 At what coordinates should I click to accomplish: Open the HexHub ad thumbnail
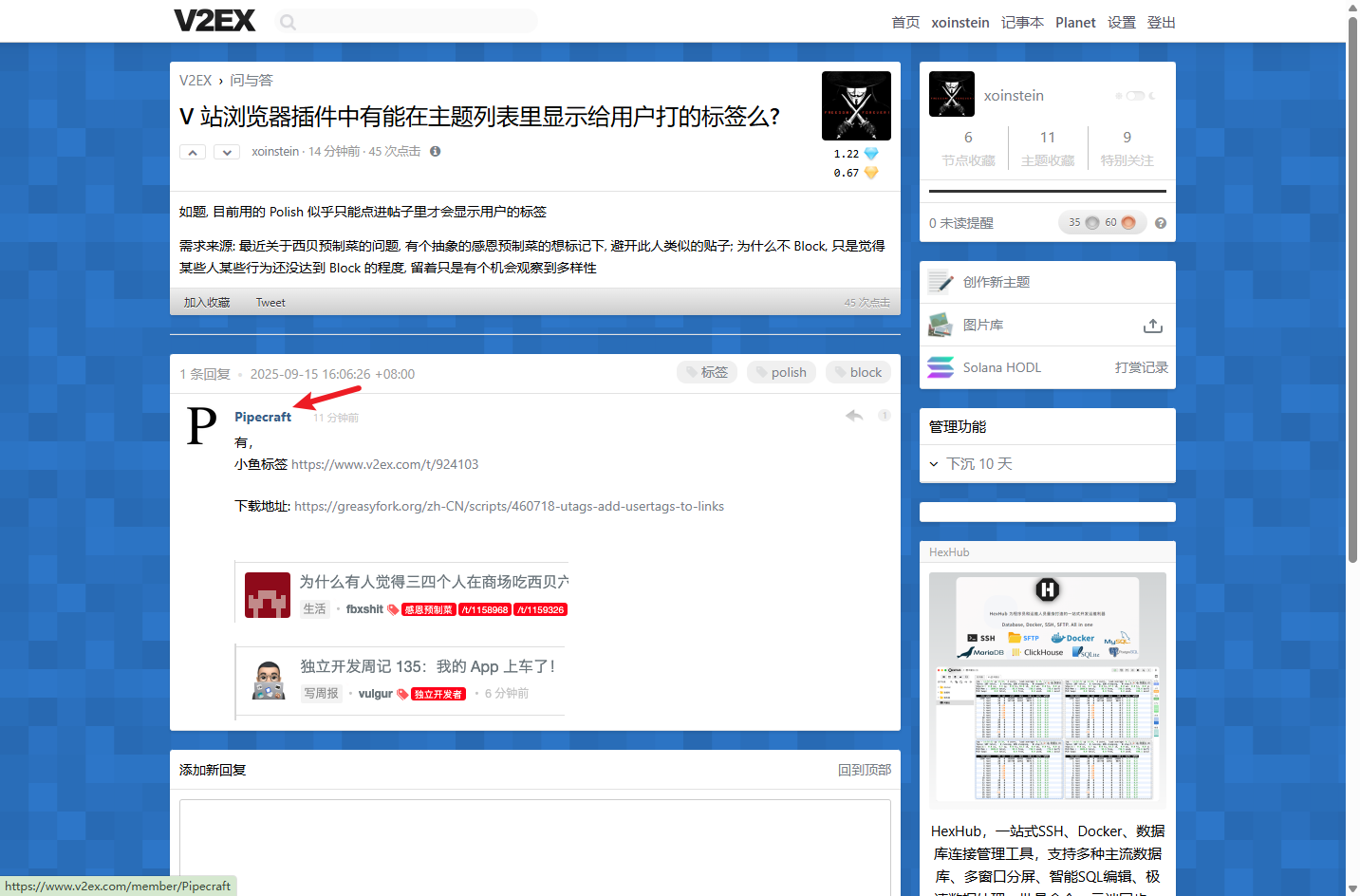click(1047, 690)
